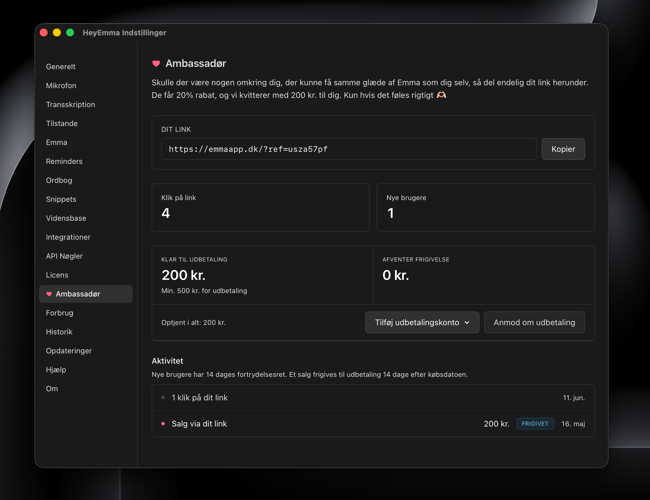Click the 200 kr. Klar til udbetaling amount
Viewport: 650px width, 500px height.
184,275
